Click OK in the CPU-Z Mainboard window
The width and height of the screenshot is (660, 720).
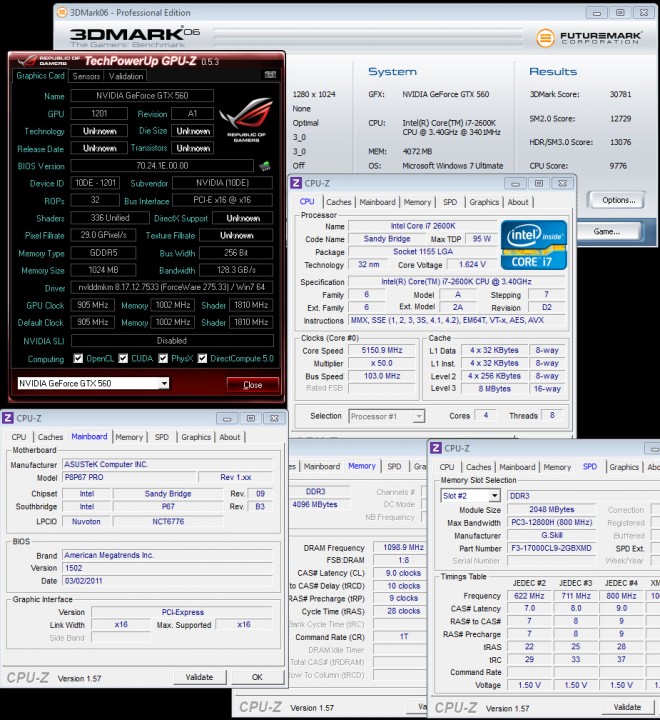pyautogui.click(x=257, y=677)
